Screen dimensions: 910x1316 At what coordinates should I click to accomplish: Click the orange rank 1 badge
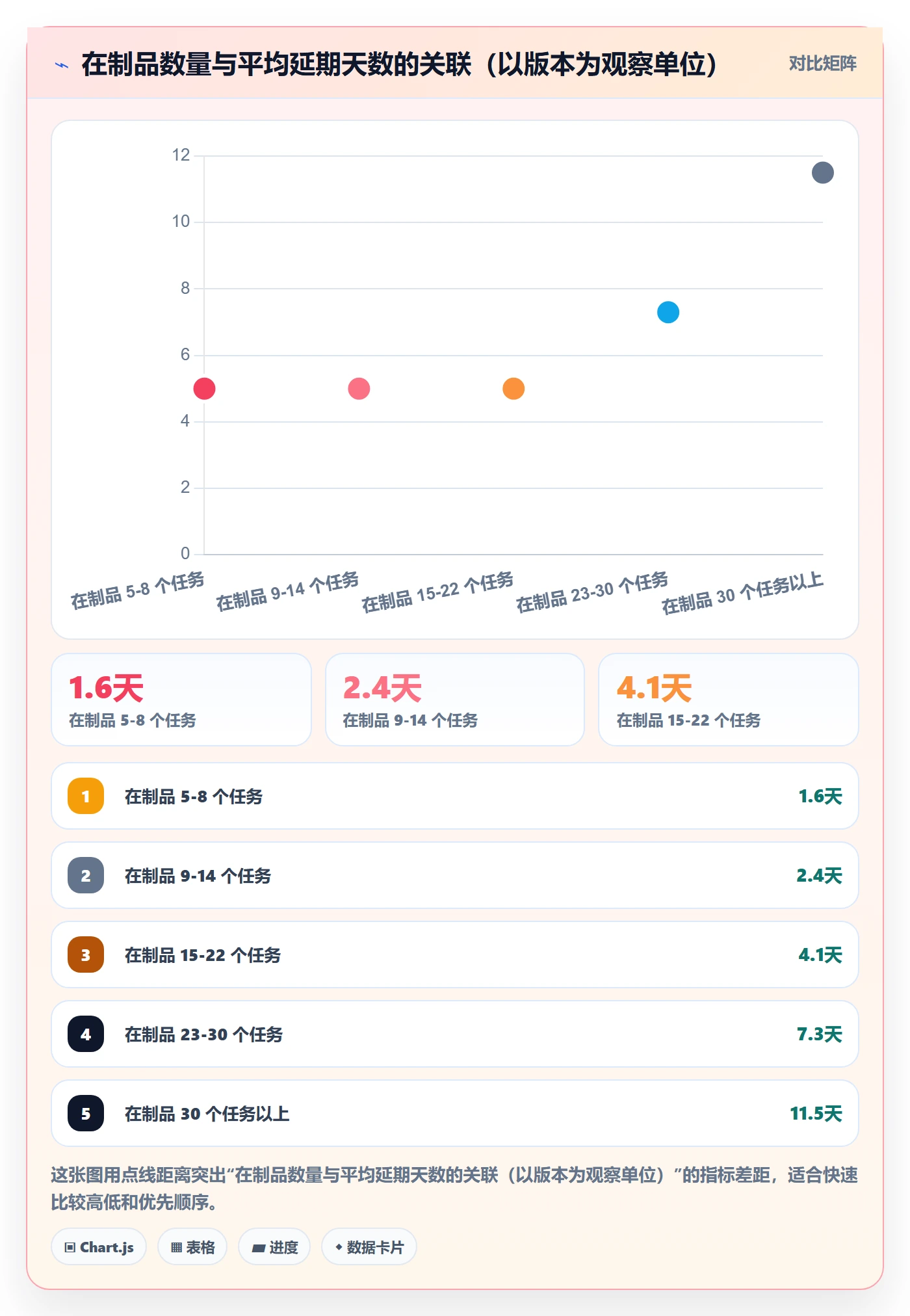(x=86, y=796)
